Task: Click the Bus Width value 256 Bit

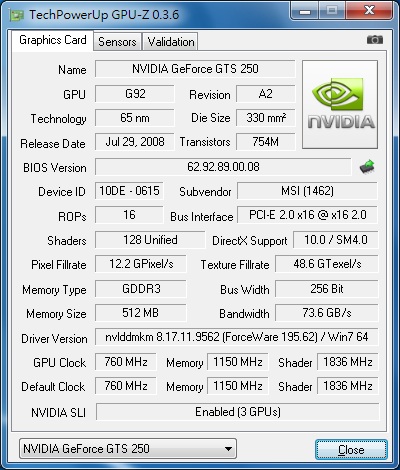Action: (327, 289)
